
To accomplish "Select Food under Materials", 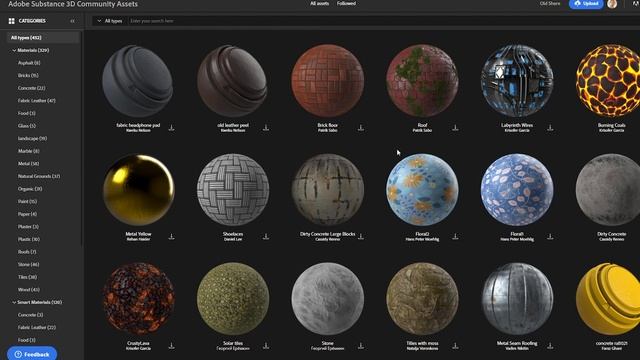I will (x=27, y=113).
